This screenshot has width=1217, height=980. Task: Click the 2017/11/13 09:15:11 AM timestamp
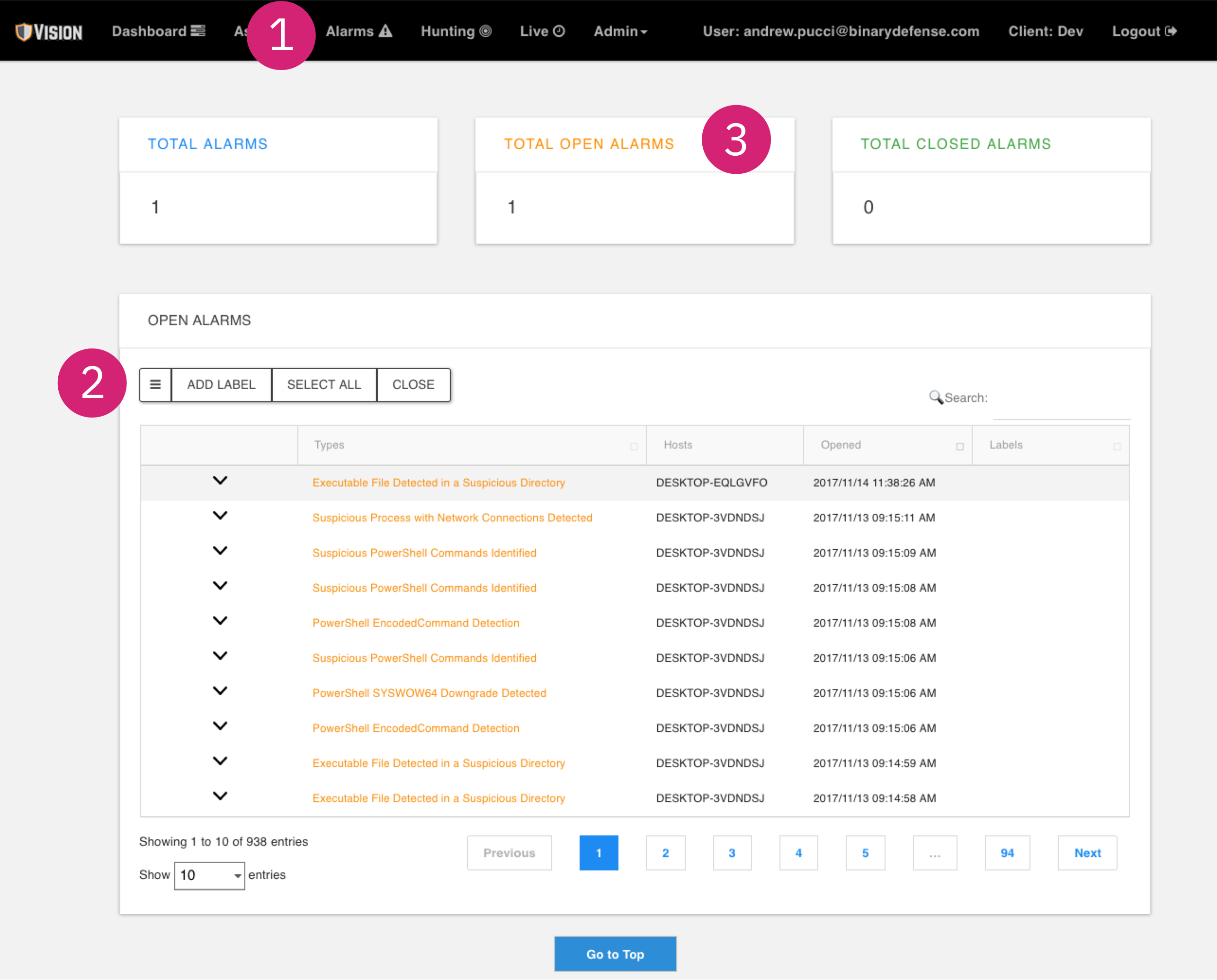(874, 517)
